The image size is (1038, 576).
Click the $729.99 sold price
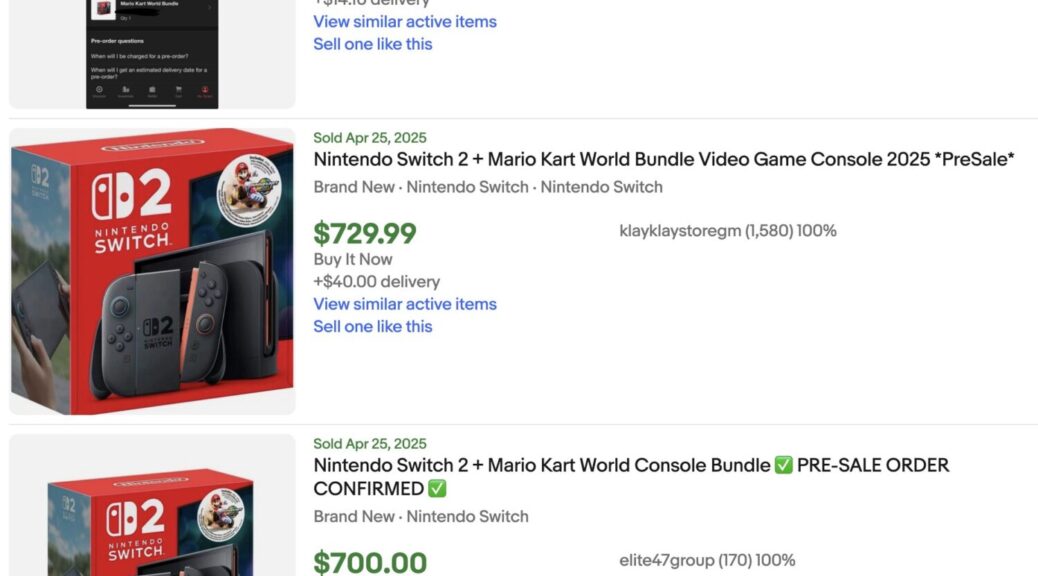click(x=365, y=234)
